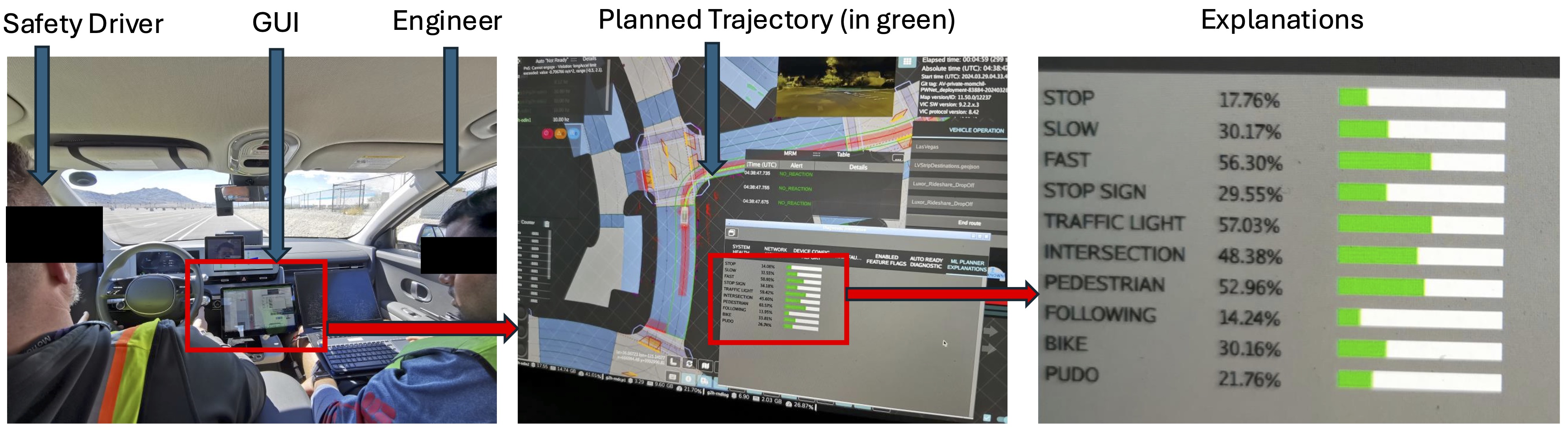The height and width of the screenshot is (432, 1568).
Task: Click the vehicle icon in bottom toolbar
Action: (704, 381)
